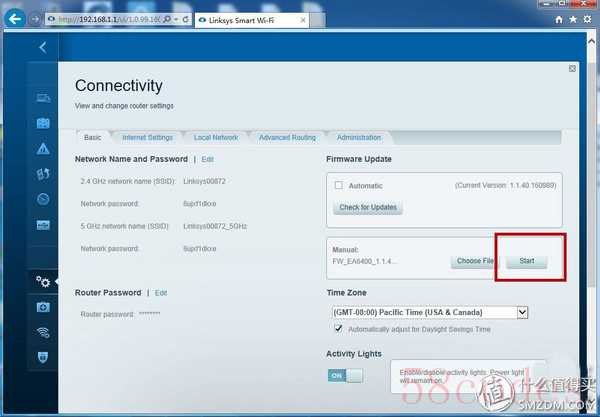Switch to the Local Network tab

pyautogui.click(x=216, y=137)
